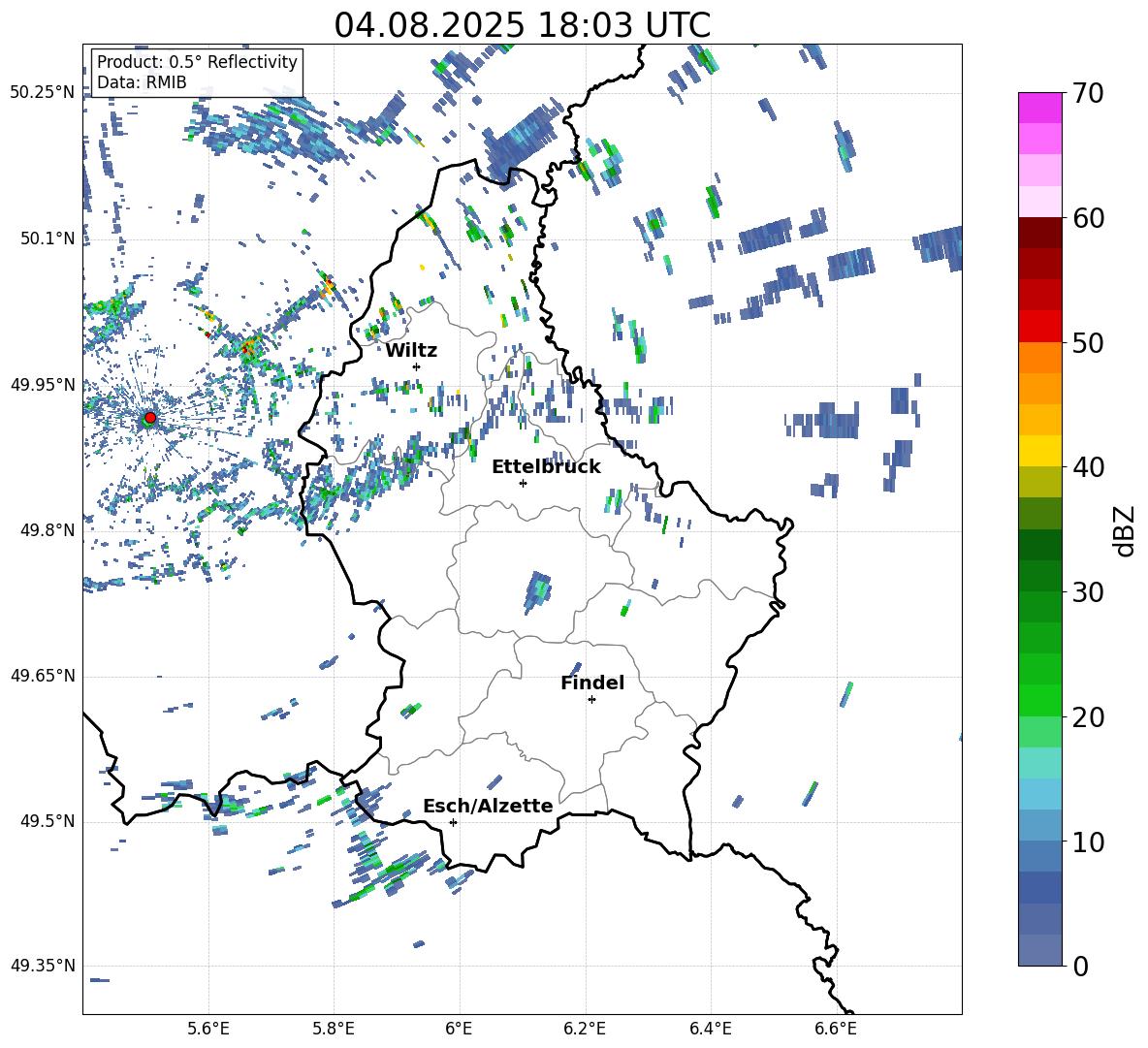Click the yellow colorbar segment above 40 dBZ
Viewport: 1148px width, 1048px height.
1039,451
